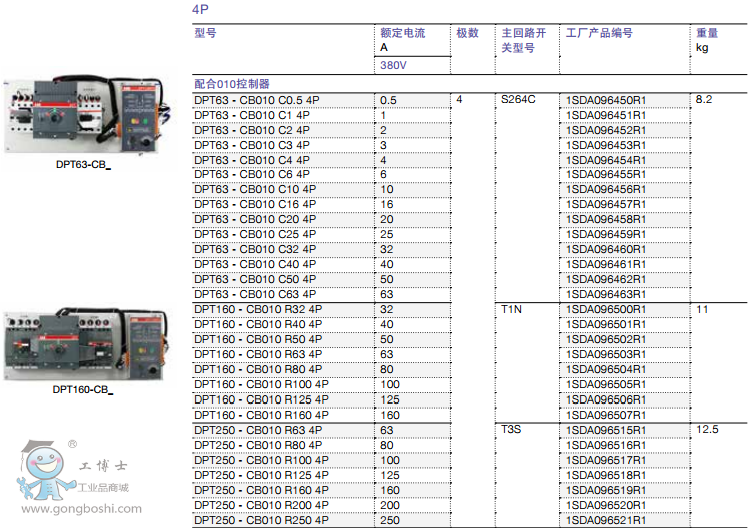The height and width of the screenshot is (528, 748).
Task: Click the 额定电流 column header
Action: point(402,33)
